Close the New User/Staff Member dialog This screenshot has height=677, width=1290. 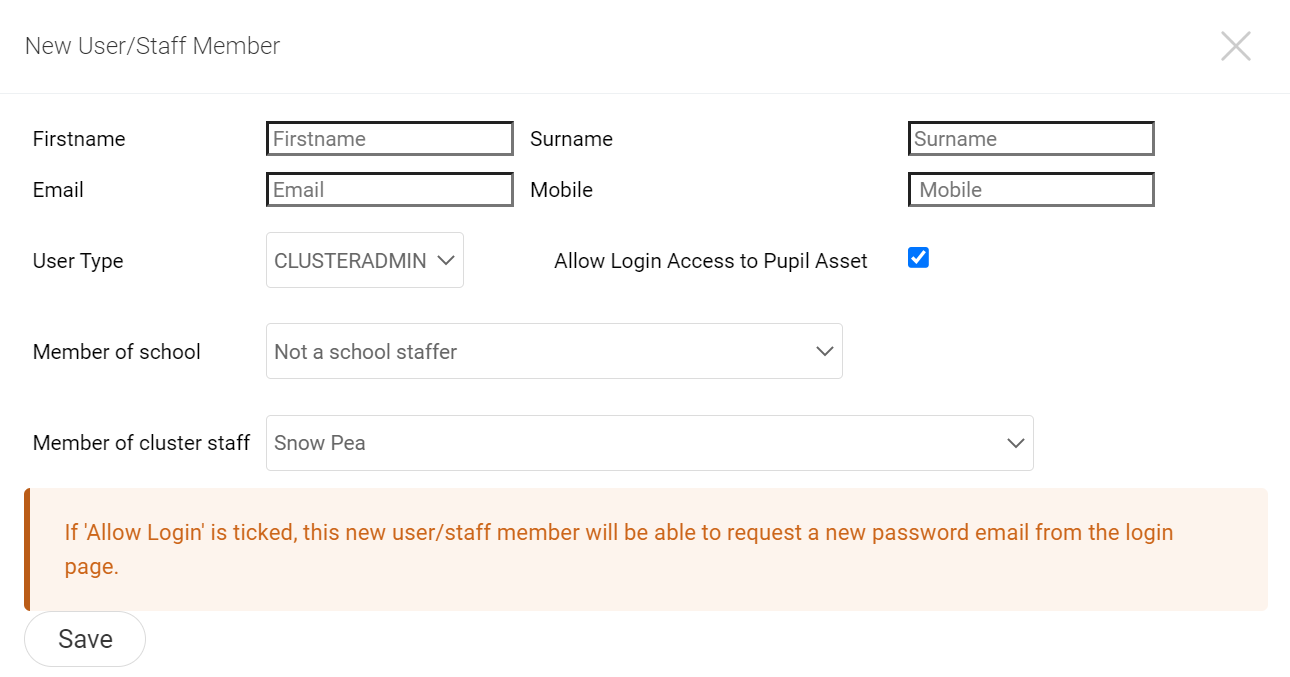(x=1235, y=46)
